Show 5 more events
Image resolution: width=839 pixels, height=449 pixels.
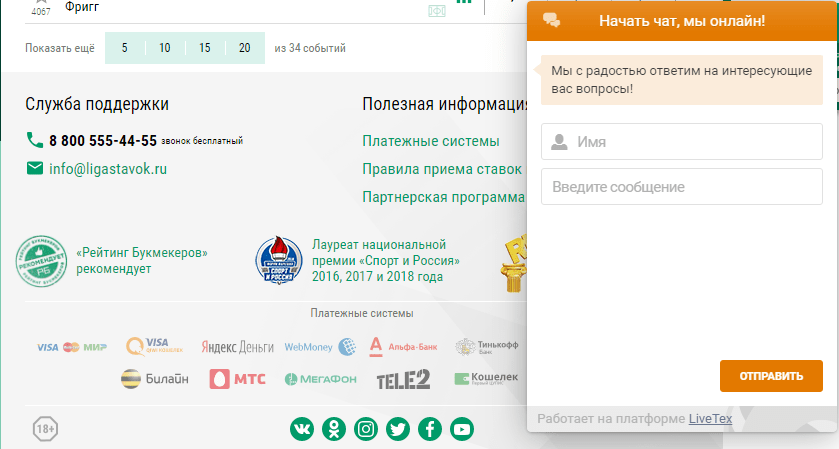pos(125,48)
